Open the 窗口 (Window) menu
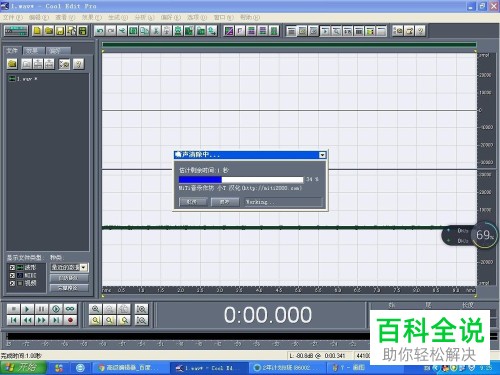The height and width of the screenshot is (375, 500). tap(224, 17)
